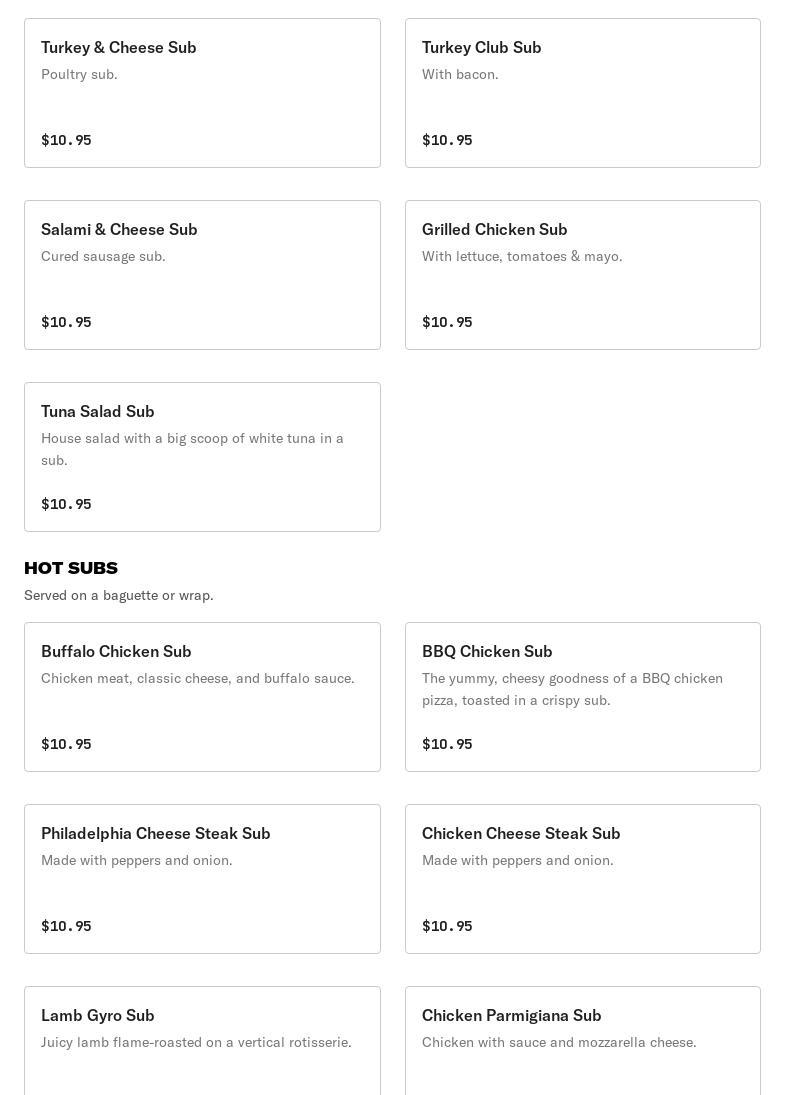Pick the Philadelphia Cheese Steak Sub

202,879
